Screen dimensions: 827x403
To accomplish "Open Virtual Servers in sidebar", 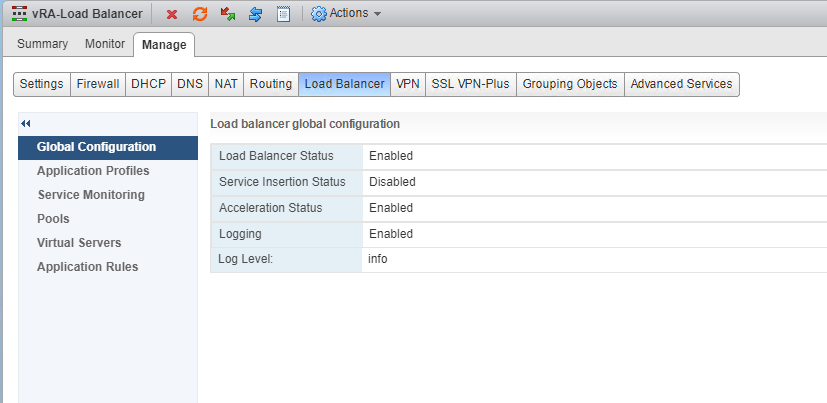I will click(79, 243).
